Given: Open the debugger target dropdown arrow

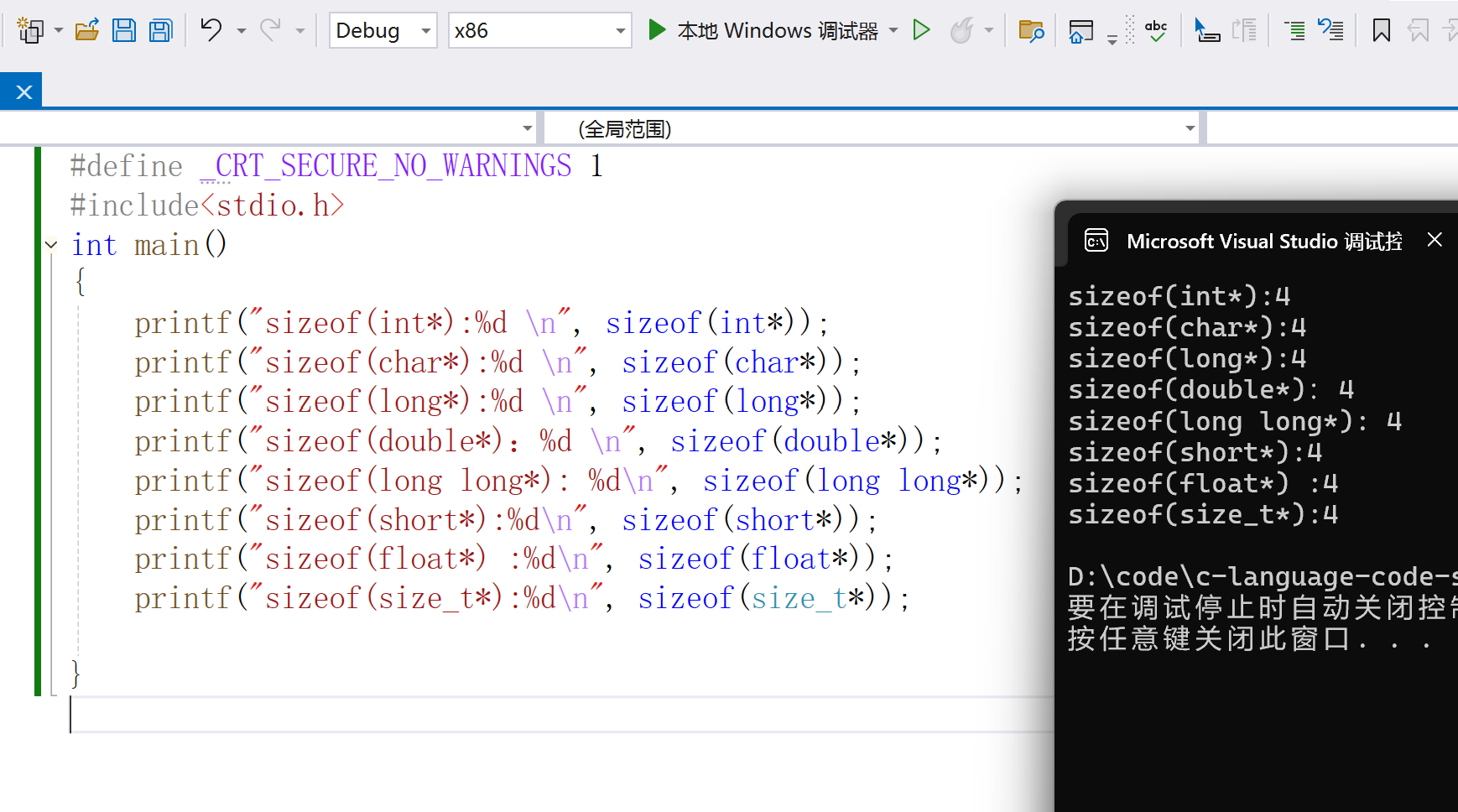Looking at the screenshot, I should point(893,31).
